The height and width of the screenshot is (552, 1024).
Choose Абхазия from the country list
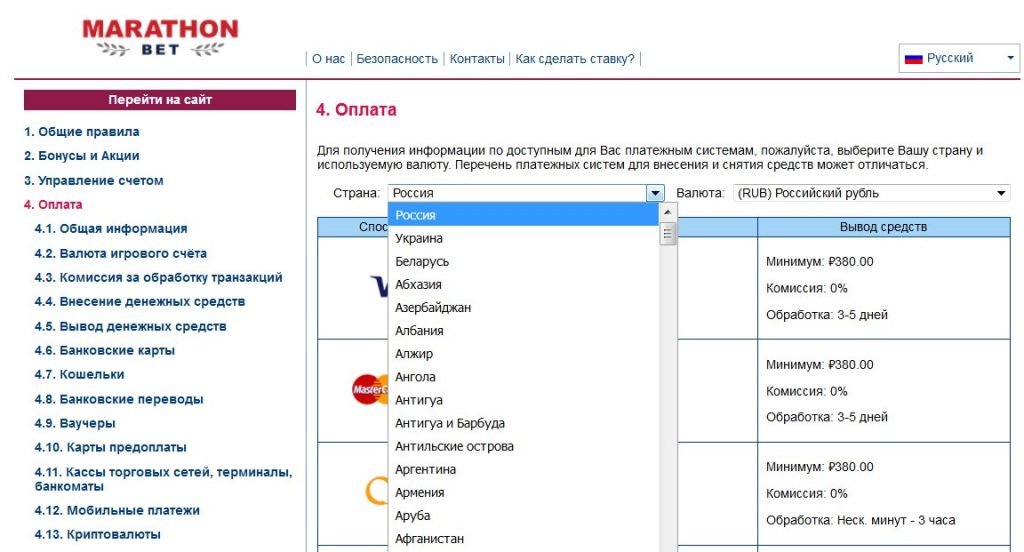(x=523, y=284)
